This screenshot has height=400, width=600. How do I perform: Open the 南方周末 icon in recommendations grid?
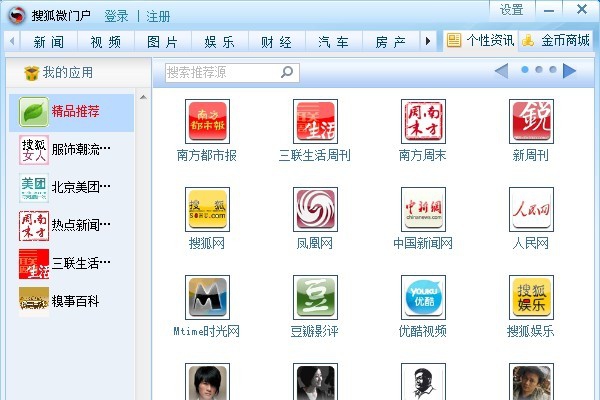pyautogui.click(x=423, y=121)
